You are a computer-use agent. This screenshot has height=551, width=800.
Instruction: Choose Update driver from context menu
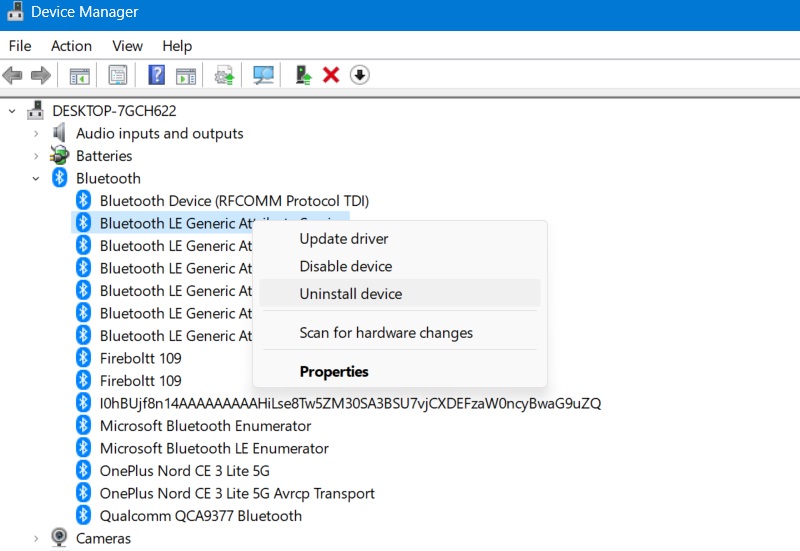(x=399, y=239)
